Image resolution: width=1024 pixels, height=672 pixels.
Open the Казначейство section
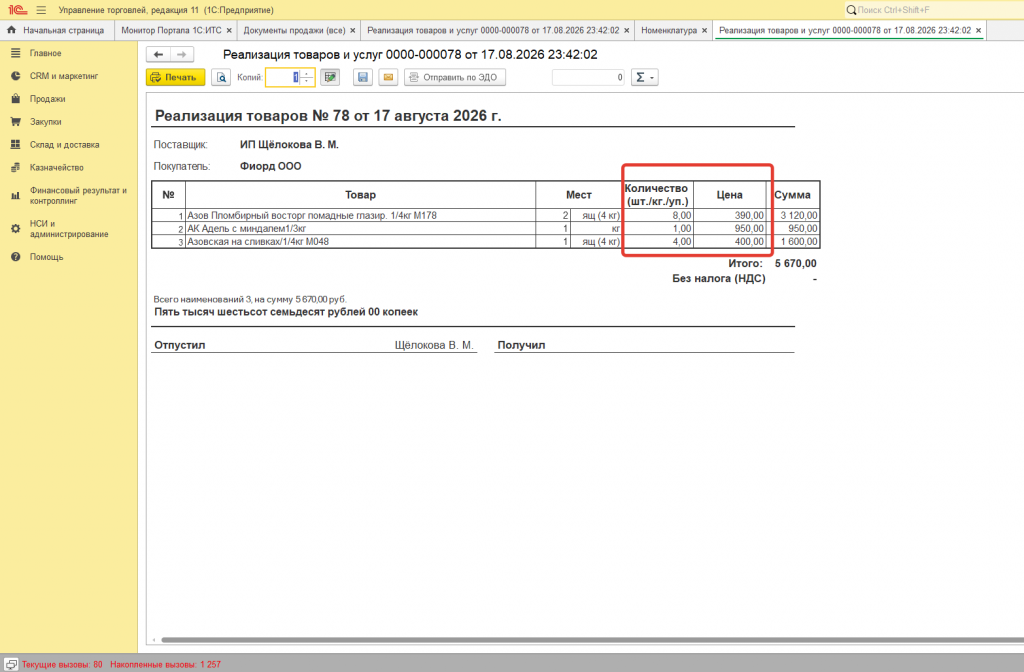[56, 167]
